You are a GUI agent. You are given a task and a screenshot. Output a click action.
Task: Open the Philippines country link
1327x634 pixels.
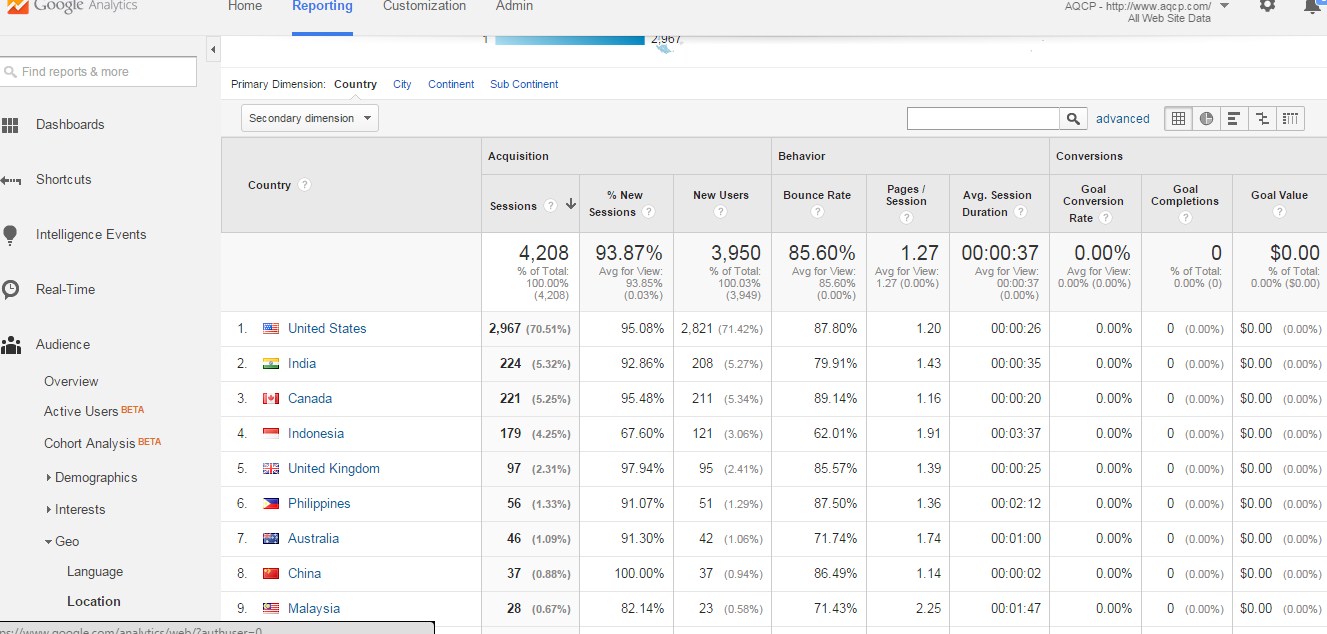[319, 504]
